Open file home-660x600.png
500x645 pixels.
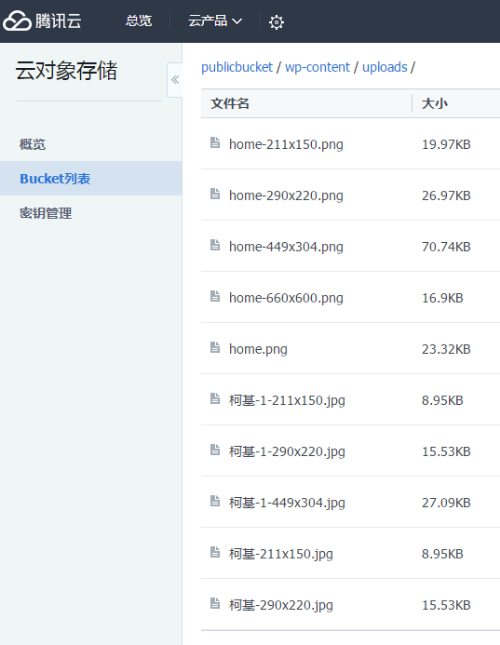click(286, 298)
